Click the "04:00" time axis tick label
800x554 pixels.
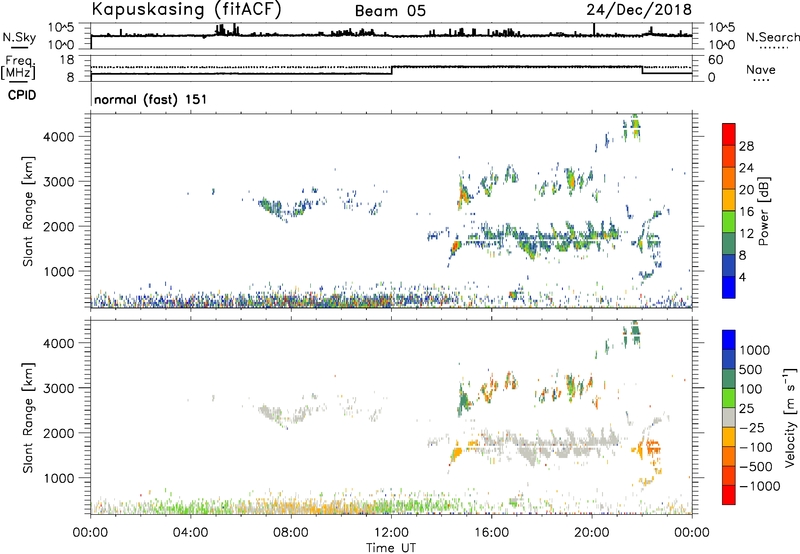click(x=191, y=533)
